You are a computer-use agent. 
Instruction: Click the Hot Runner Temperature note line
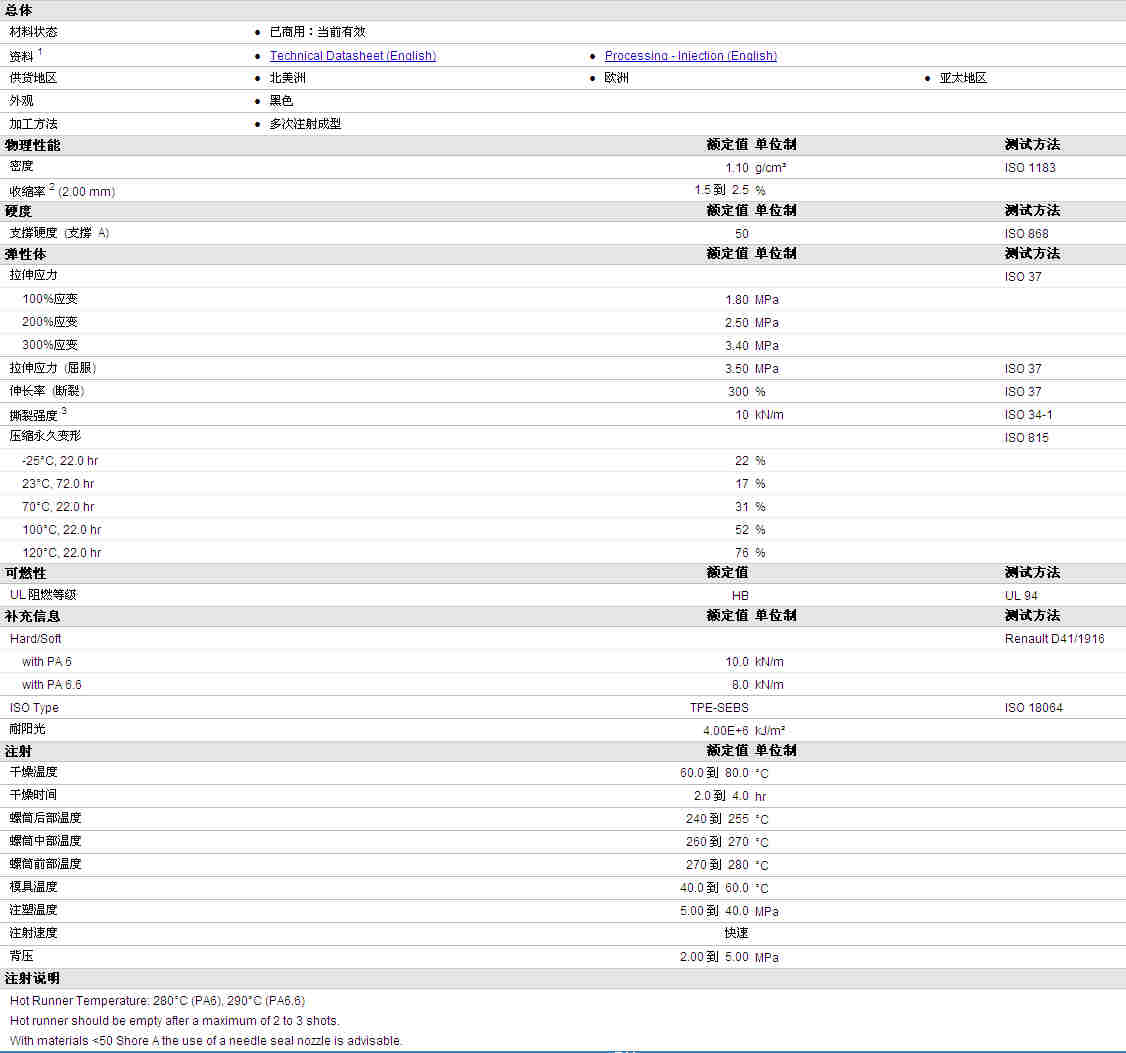tap(157, 1001)
